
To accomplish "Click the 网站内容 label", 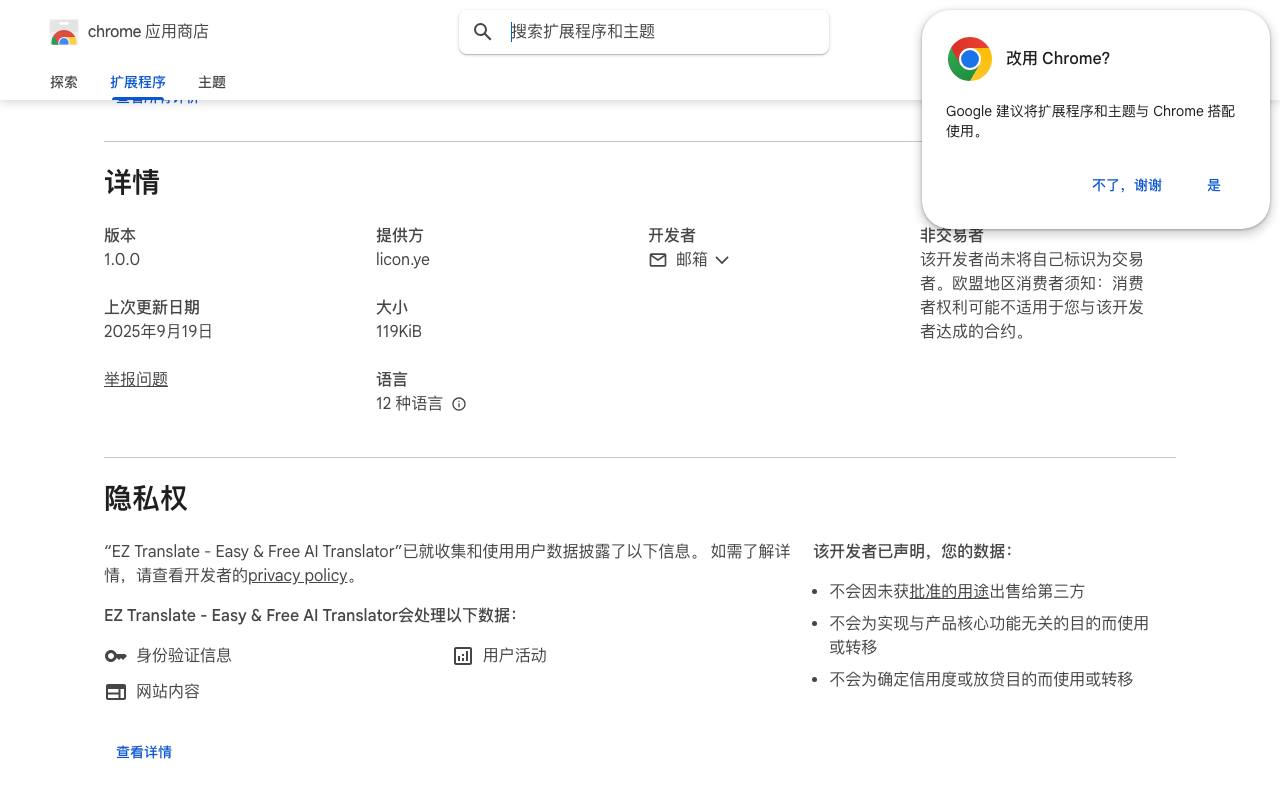I will [x=168, y=692].
